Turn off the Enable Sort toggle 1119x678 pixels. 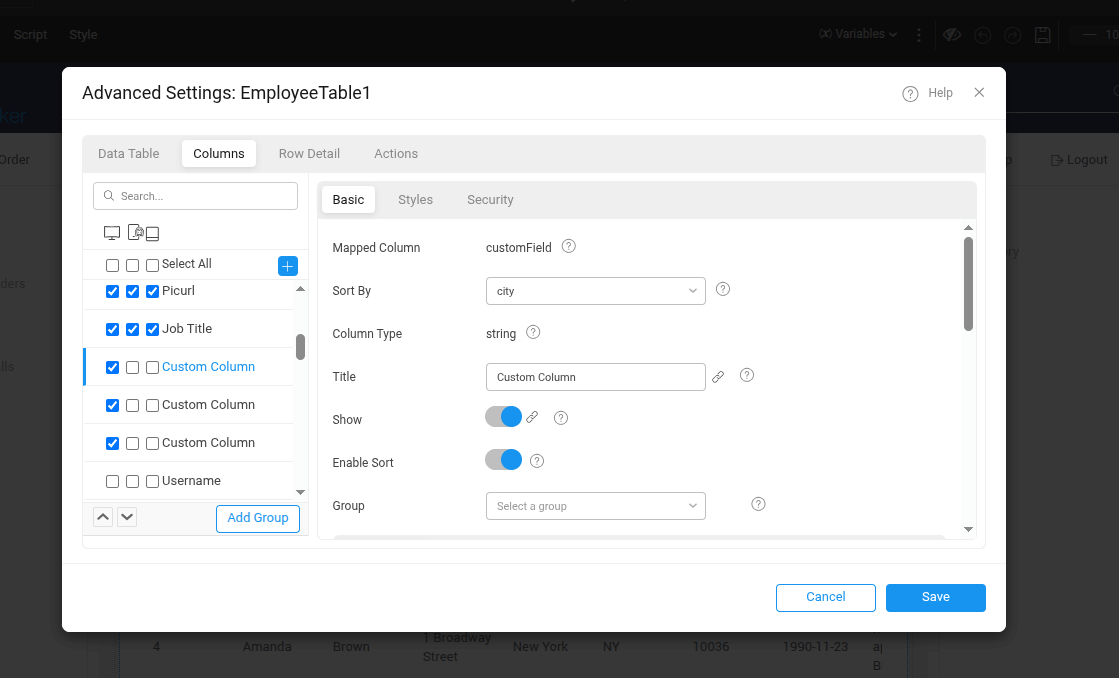pos(503,460)
